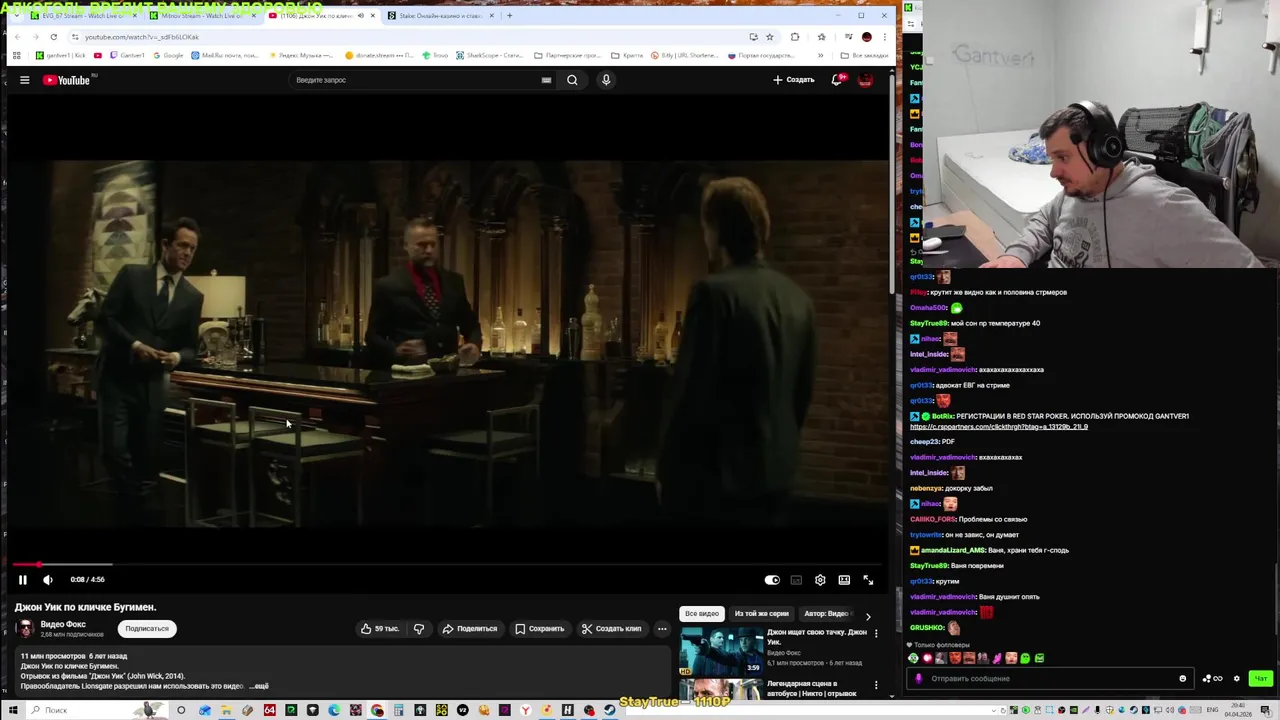
Task: Click the Поделиться share button
Action: [x=470, y=629]
